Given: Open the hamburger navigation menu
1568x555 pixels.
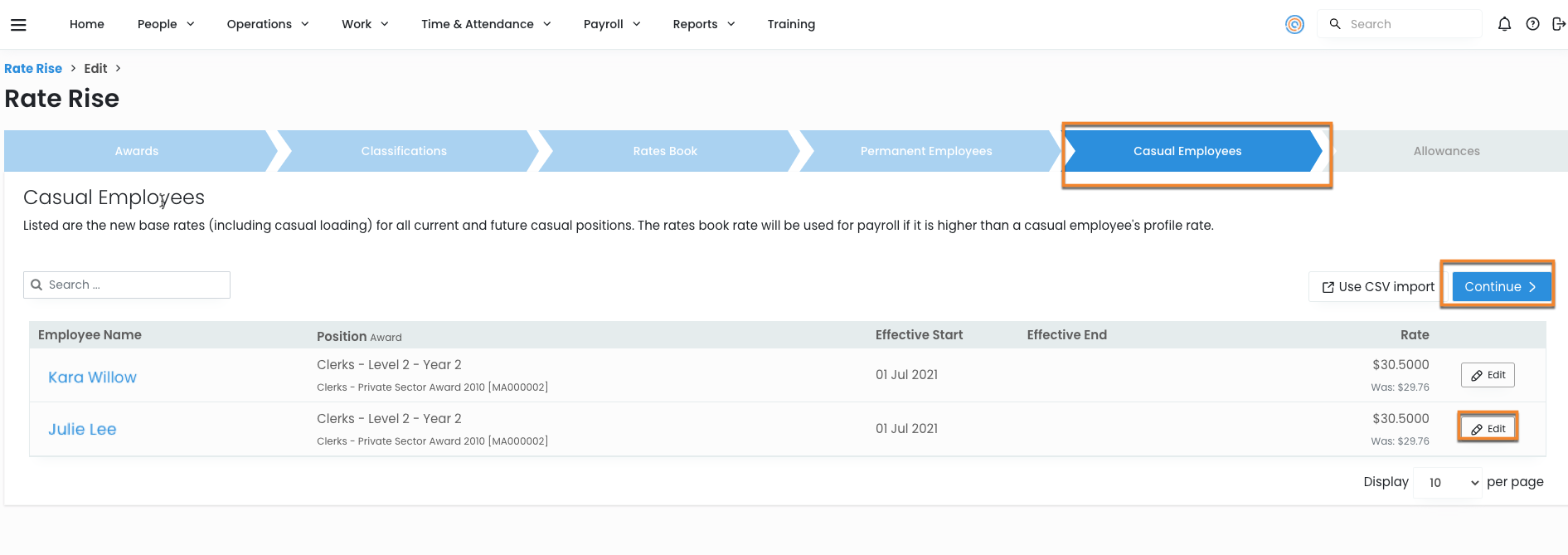Looking at the screenshot, I should click(18, 25).
